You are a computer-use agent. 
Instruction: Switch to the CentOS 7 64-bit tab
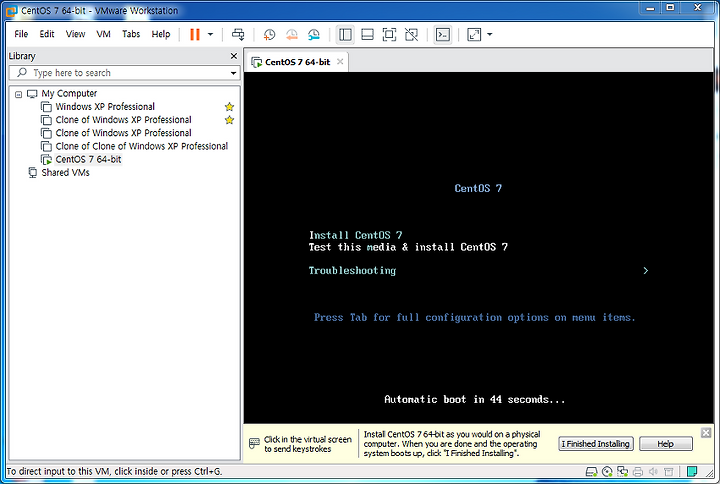(297, 62)
